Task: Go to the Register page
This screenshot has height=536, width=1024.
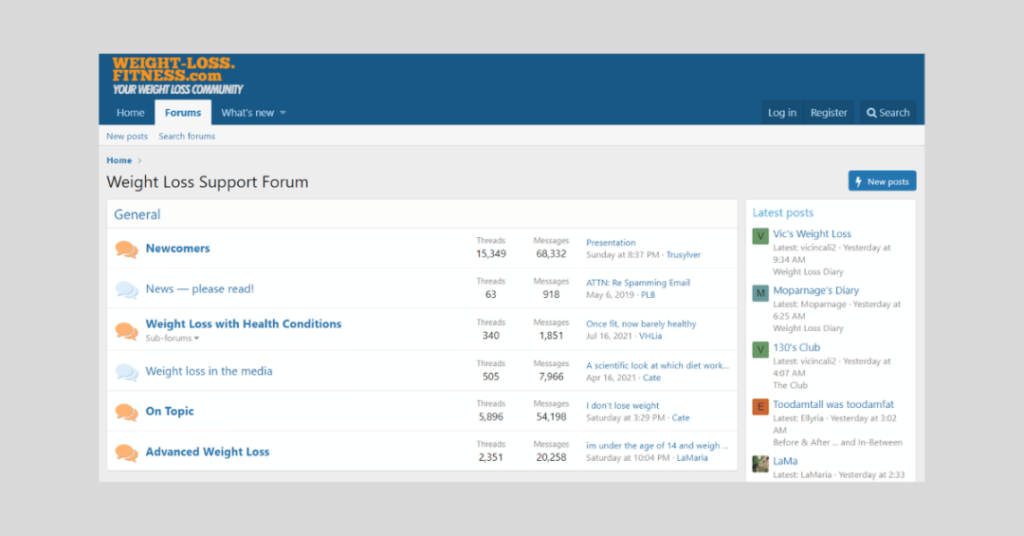Action: (x=829, y=113)
